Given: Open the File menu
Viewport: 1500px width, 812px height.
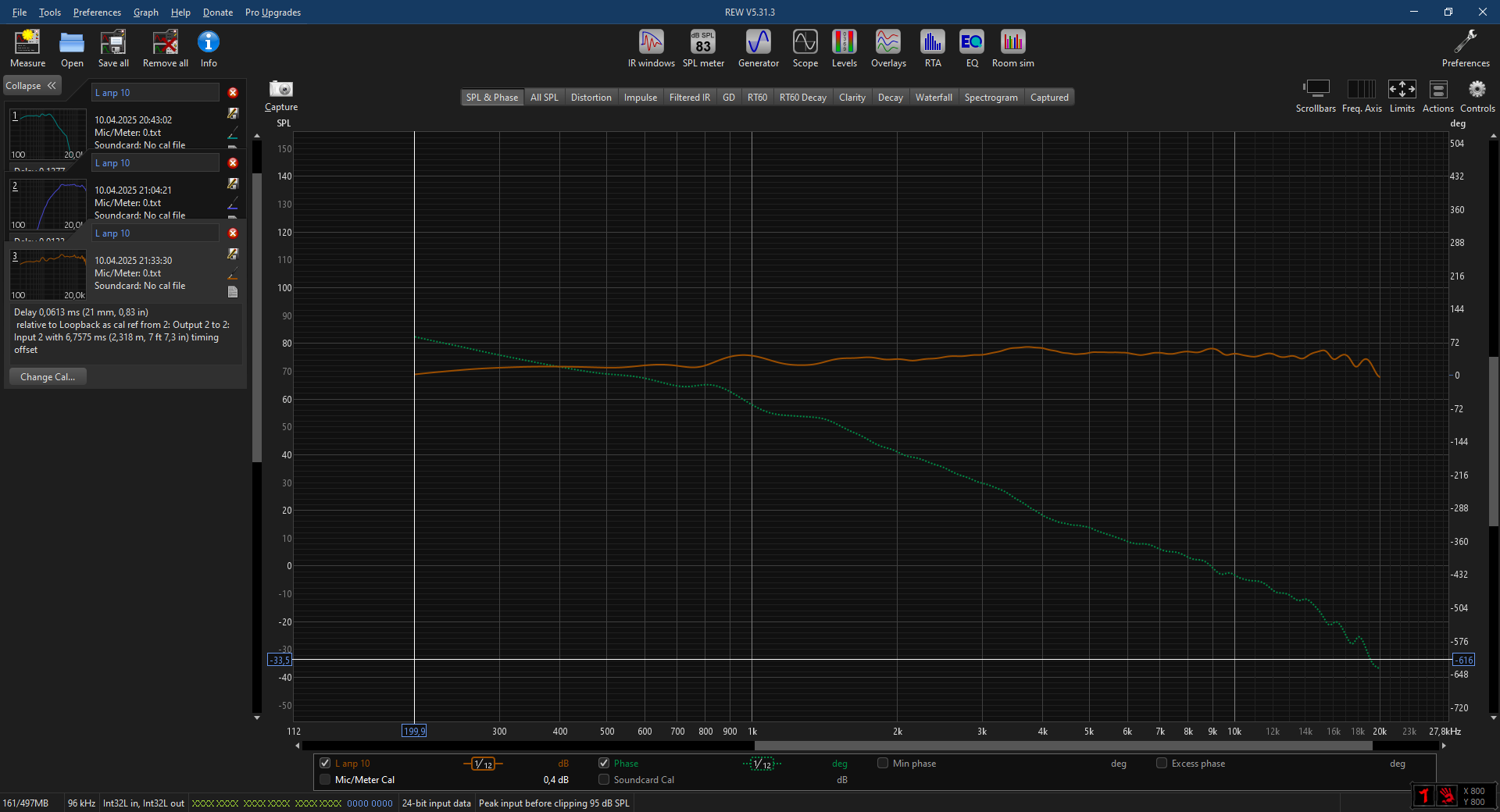Looking at the screenshot, I should click(20, 12).
